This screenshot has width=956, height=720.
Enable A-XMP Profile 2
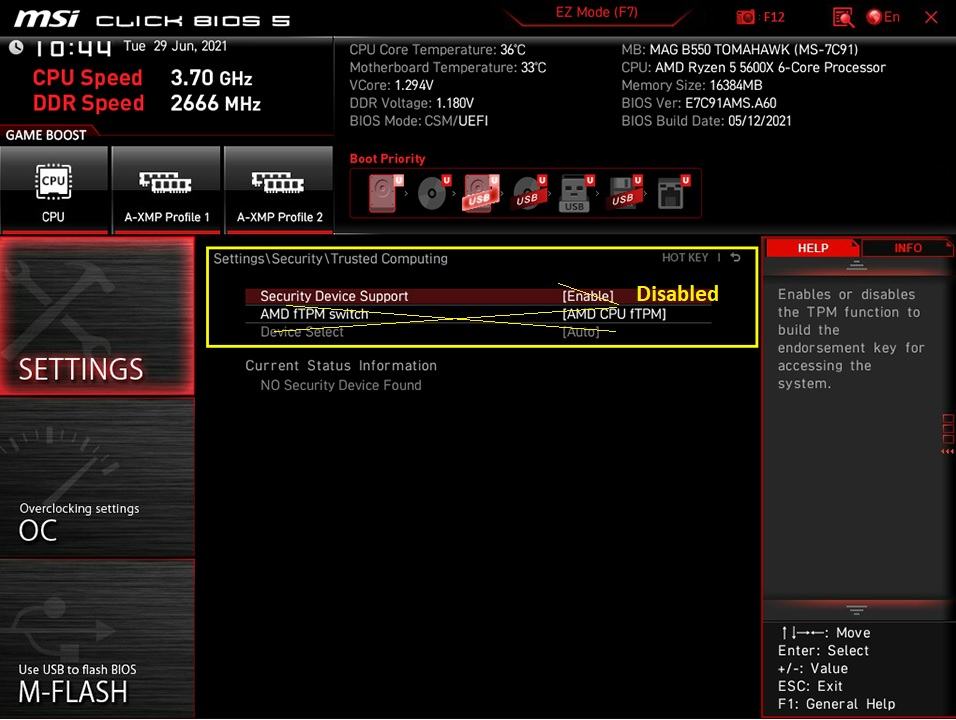pyautogui.click(x=279, y=190)
